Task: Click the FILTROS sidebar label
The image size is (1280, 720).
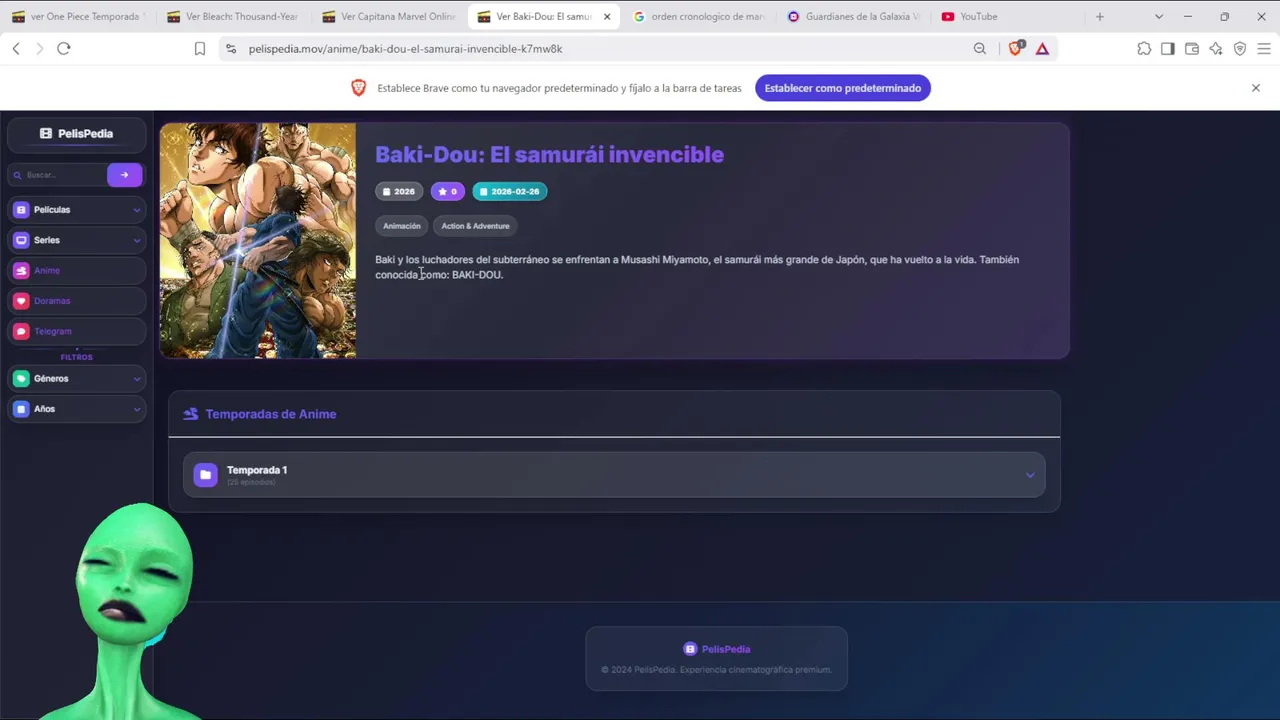Action: click(x=76, y=357)
